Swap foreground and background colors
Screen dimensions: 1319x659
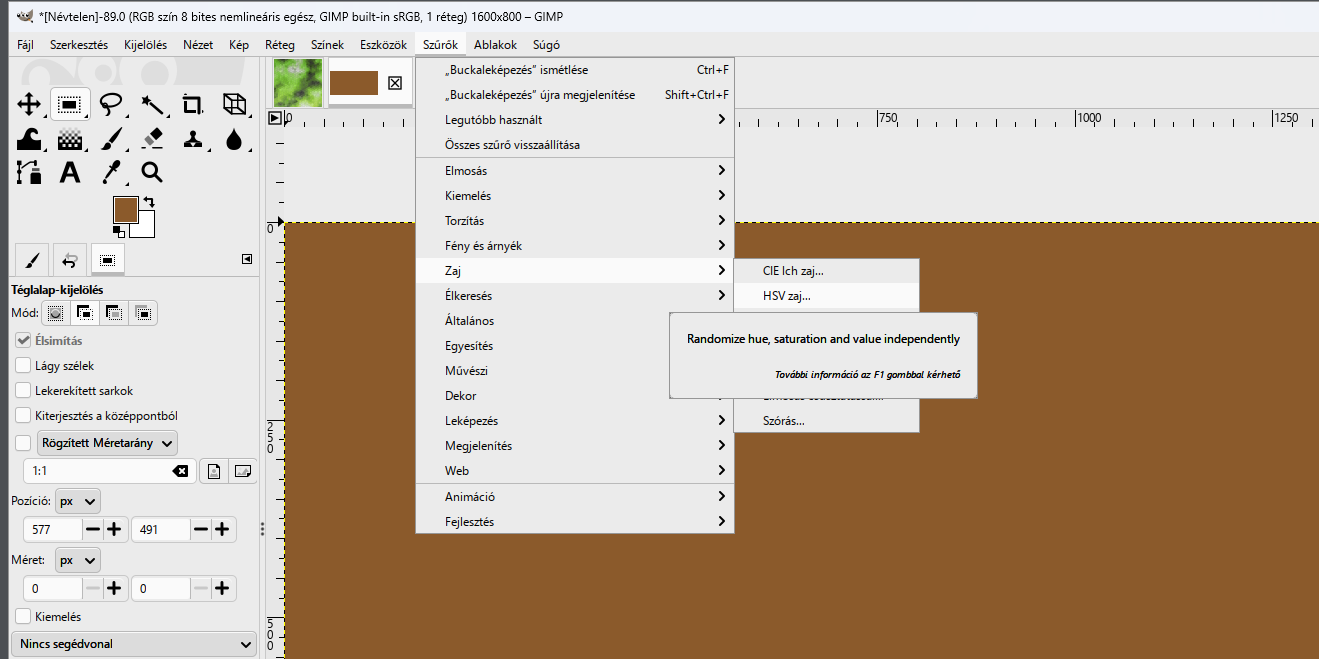tap(149, 202)
